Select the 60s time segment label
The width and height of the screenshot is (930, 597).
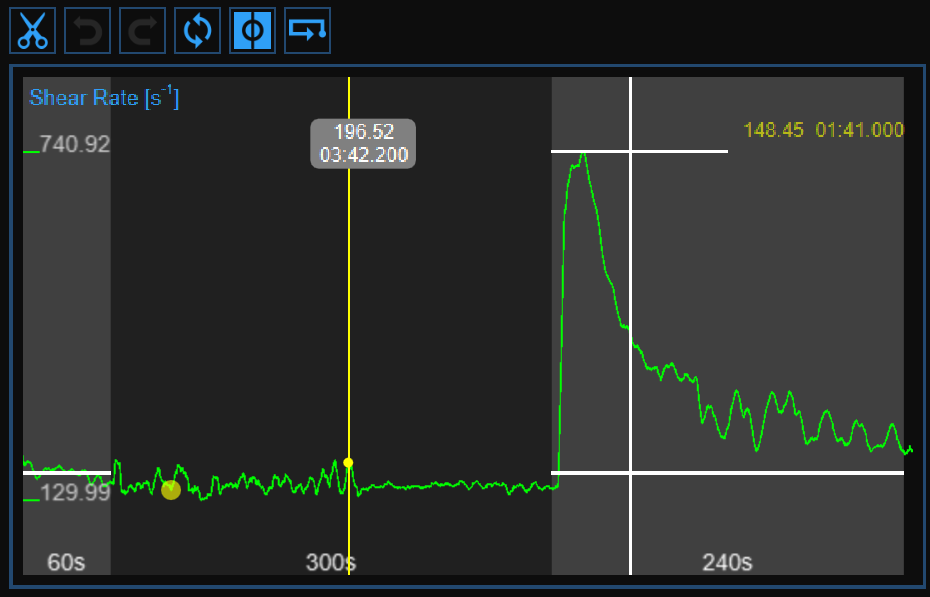[x=66, y=562]
